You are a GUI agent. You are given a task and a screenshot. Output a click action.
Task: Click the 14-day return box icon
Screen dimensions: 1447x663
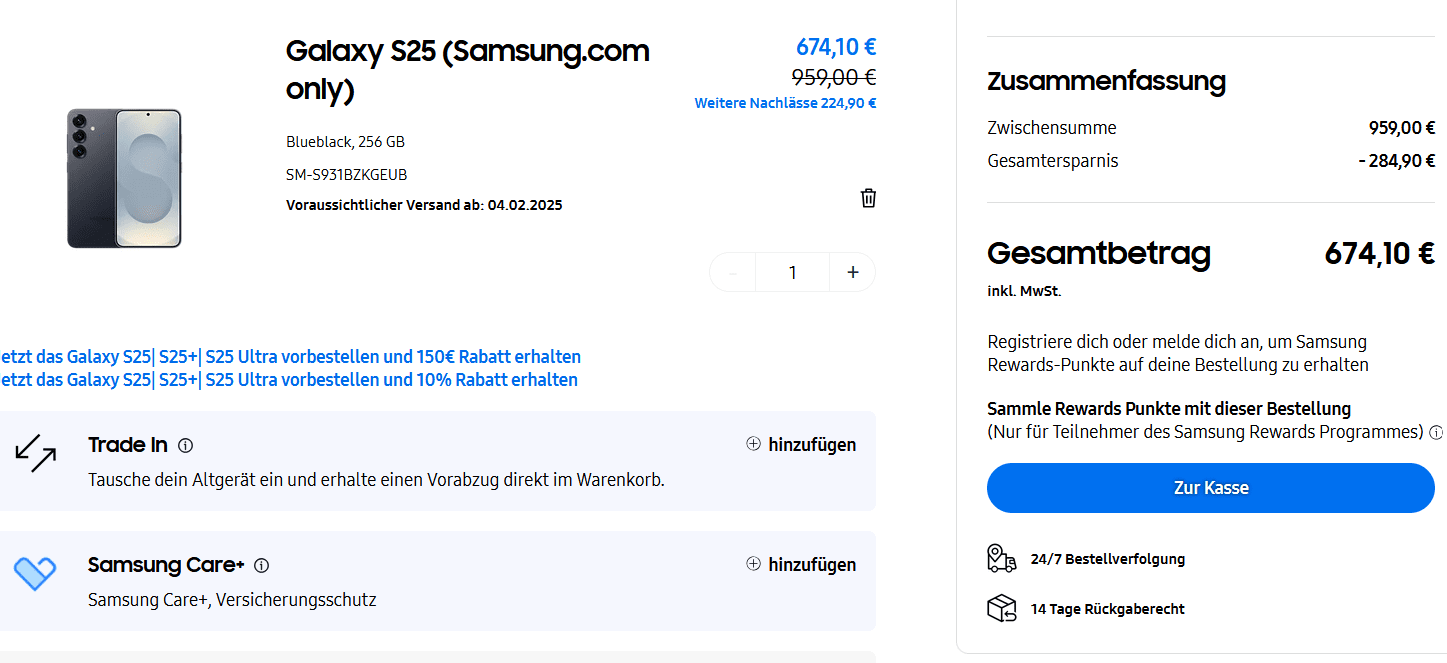point(1001,608)
